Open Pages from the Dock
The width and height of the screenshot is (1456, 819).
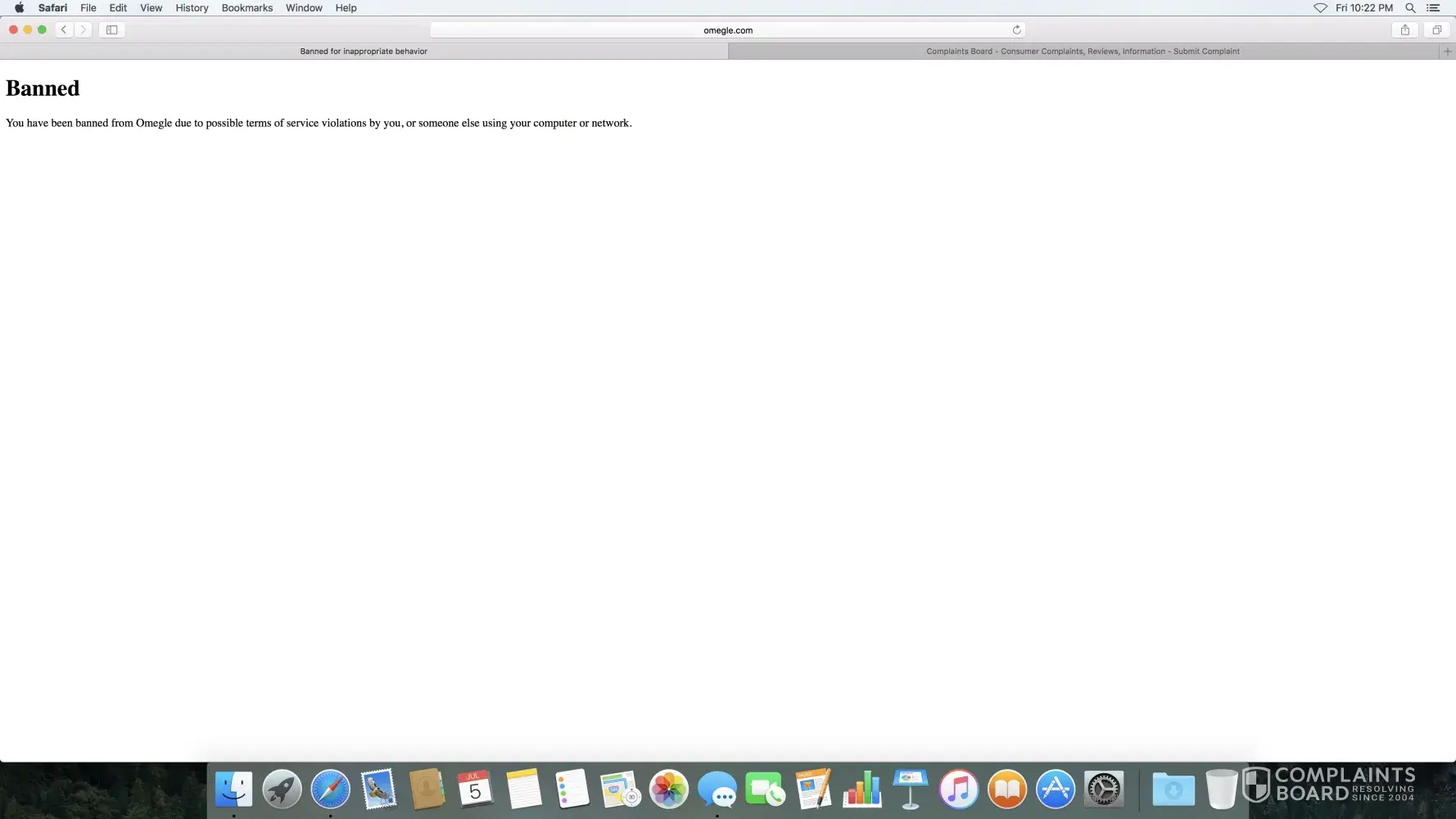(x=813, y=790)
